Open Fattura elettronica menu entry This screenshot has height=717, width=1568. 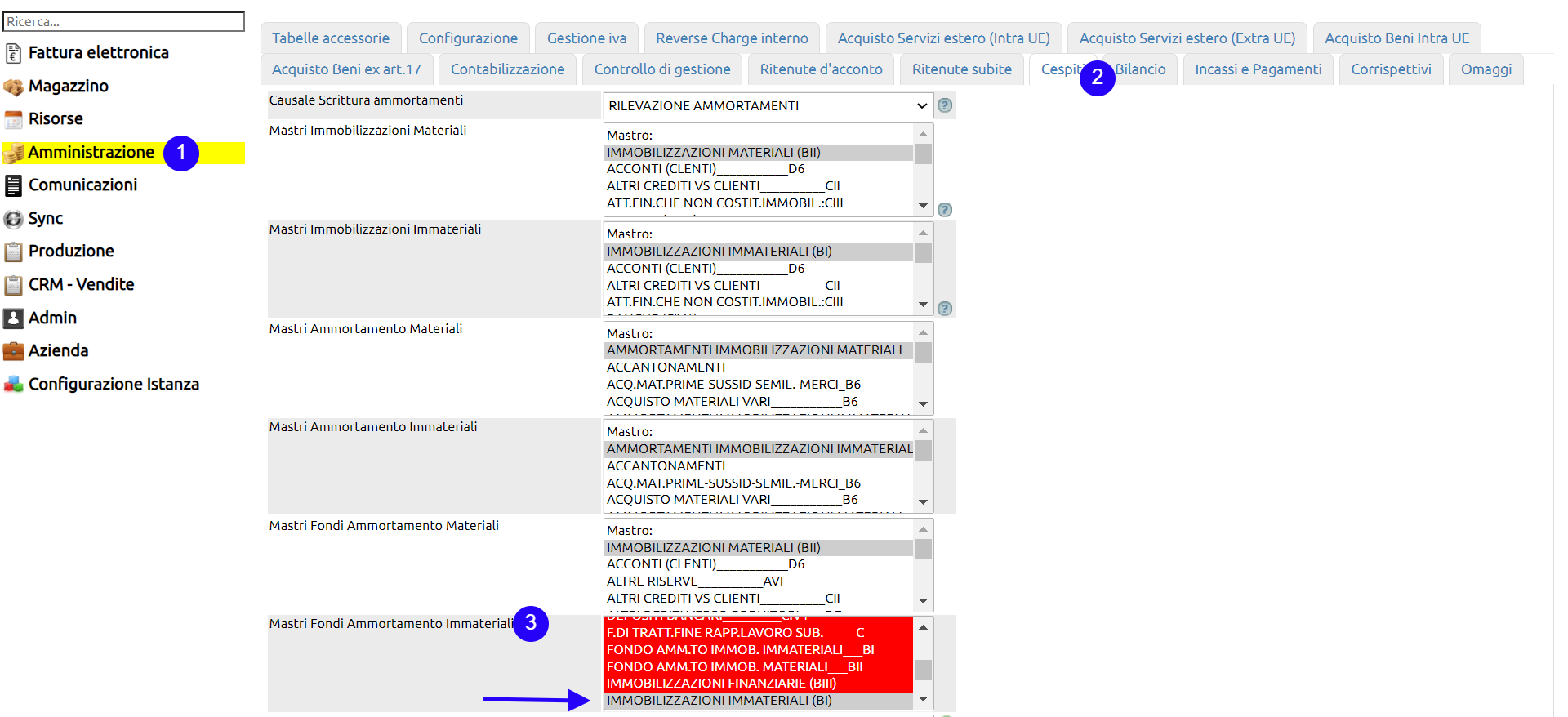coord(99,53)
